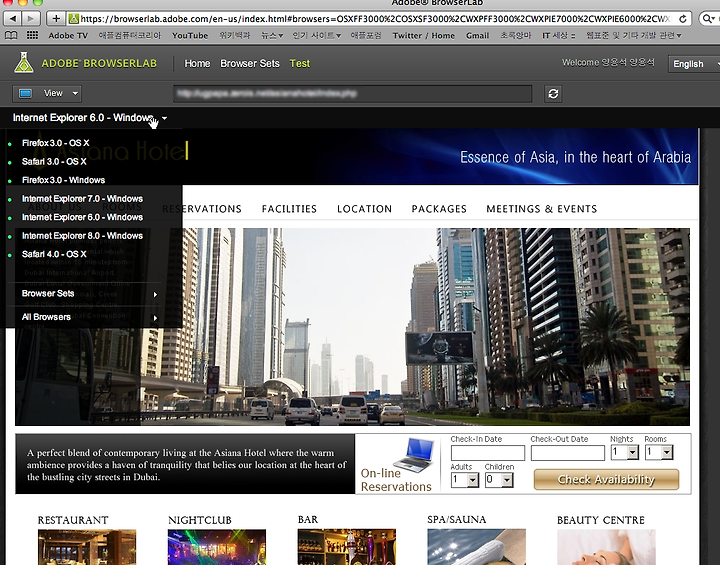Select Internet Explorer 8.0 - Windows entry
Viewport: 720px width, 565px height.
(x=82, y=236)
